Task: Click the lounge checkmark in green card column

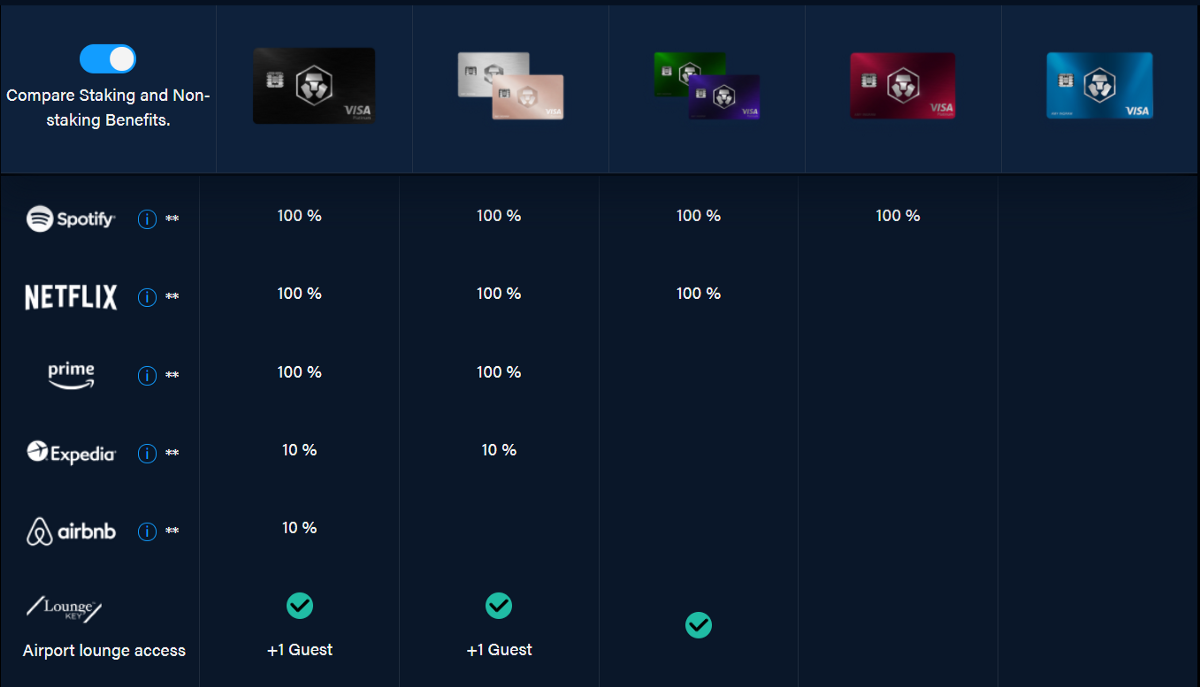Action: pyautogui.click(x=698, y=625)
